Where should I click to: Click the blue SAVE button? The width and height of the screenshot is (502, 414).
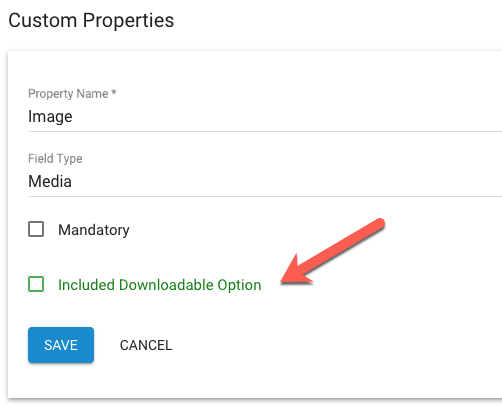[x=61, y=345]
